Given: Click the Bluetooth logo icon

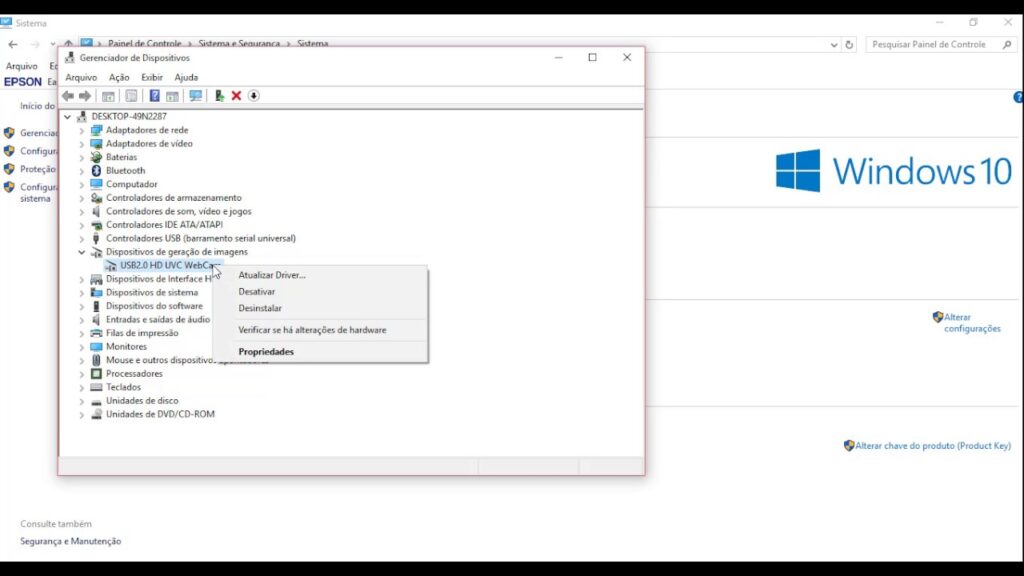Looking at the screenshot, I should click(x=96, y=170).
